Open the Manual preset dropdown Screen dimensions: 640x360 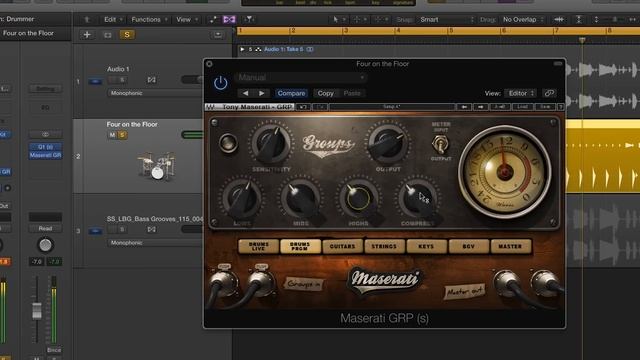pos(300,77)
